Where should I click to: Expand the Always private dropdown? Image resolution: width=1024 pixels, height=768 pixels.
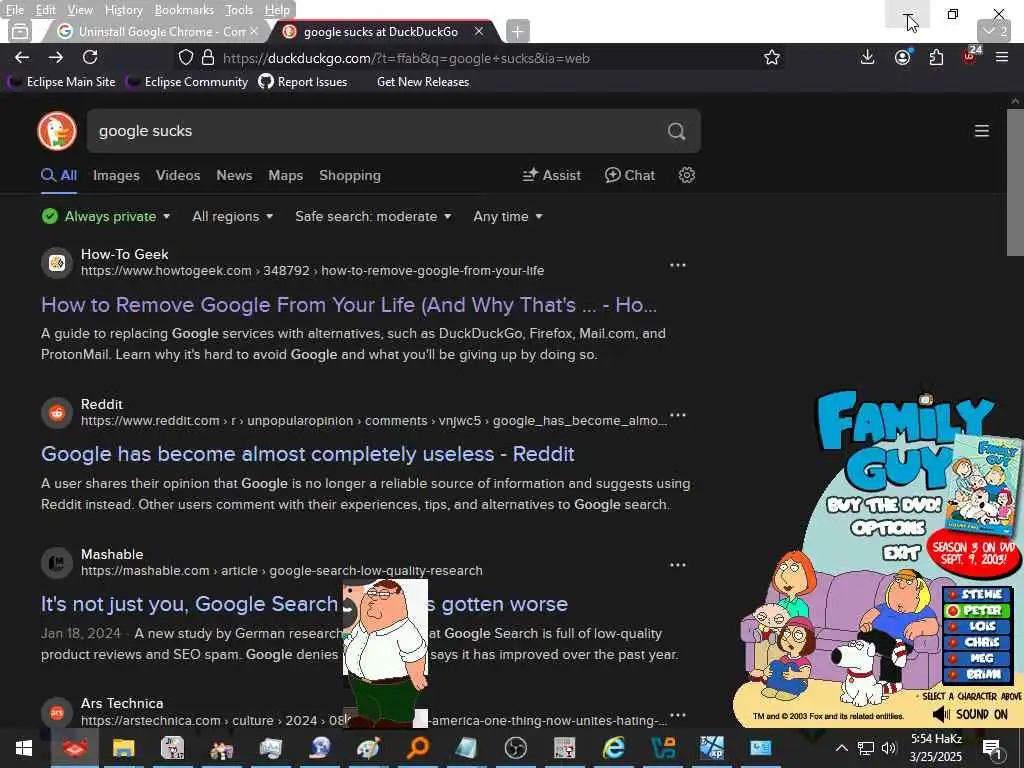coord(106,216)
